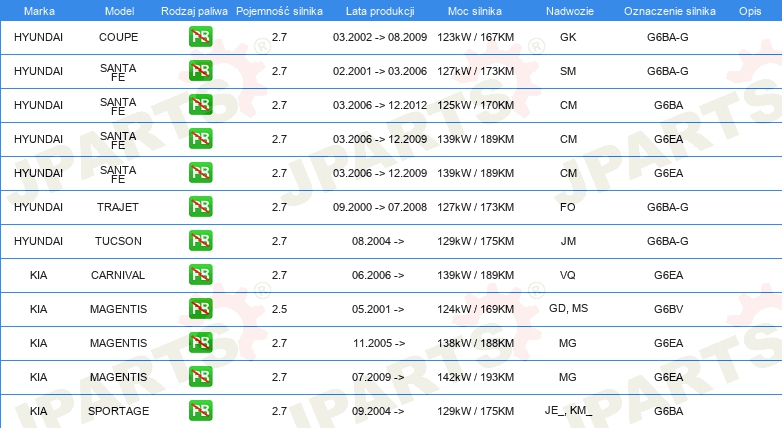Click the GD, MS body code
The height and width of the screenshot is (428, 782).
[569, 308]
